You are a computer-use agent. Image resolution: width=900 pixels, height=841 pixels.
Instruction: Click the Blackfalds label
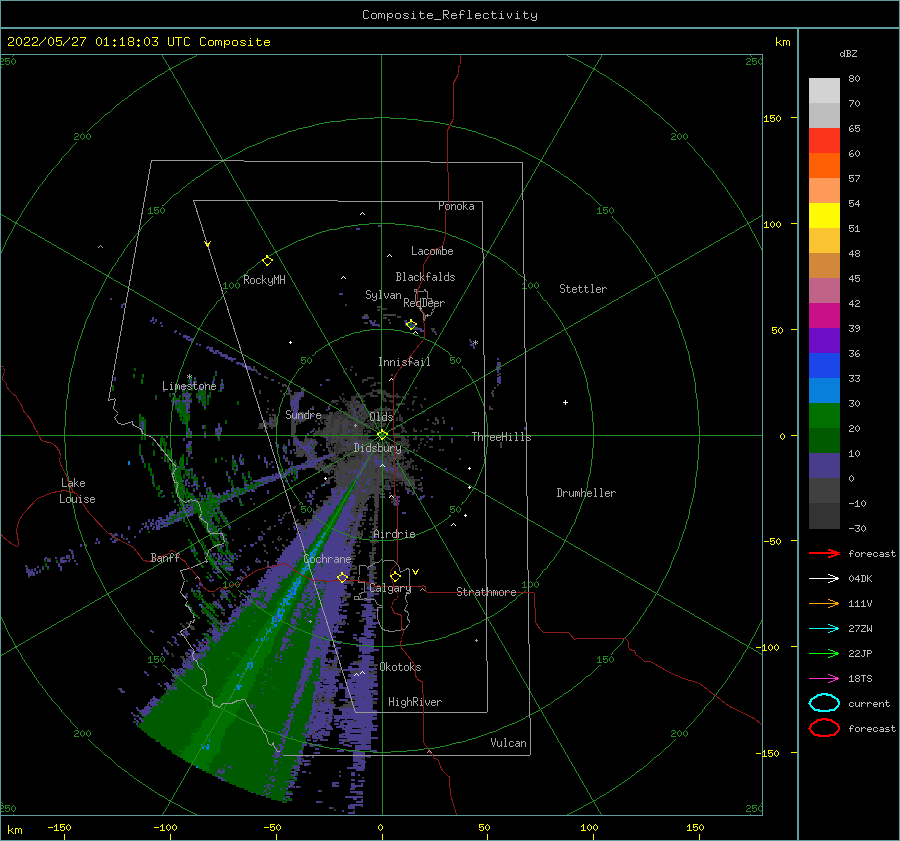[x=425, y=277]
